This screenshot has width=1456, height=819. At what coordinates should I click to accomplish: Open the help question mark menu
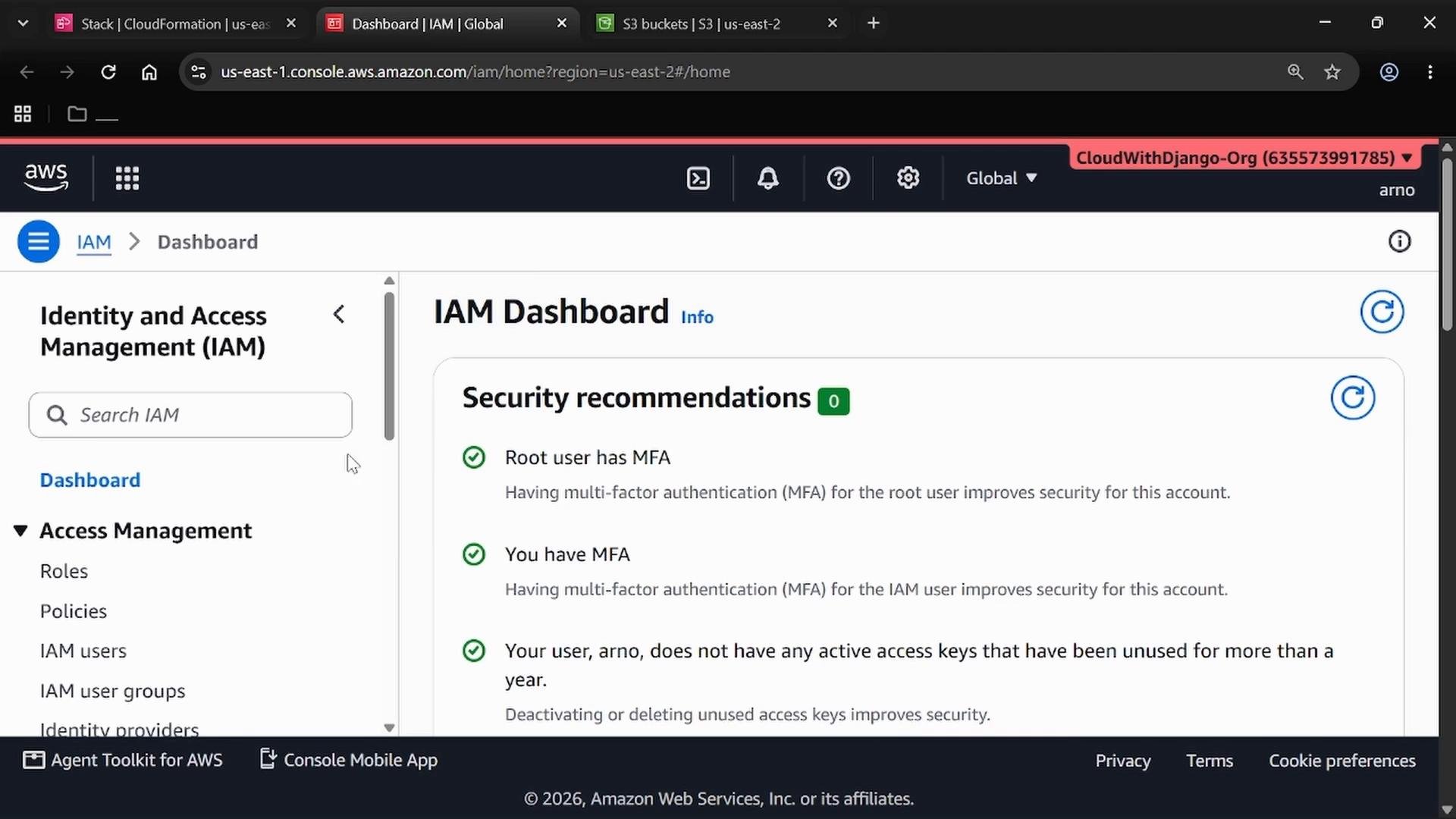(838, 178)
